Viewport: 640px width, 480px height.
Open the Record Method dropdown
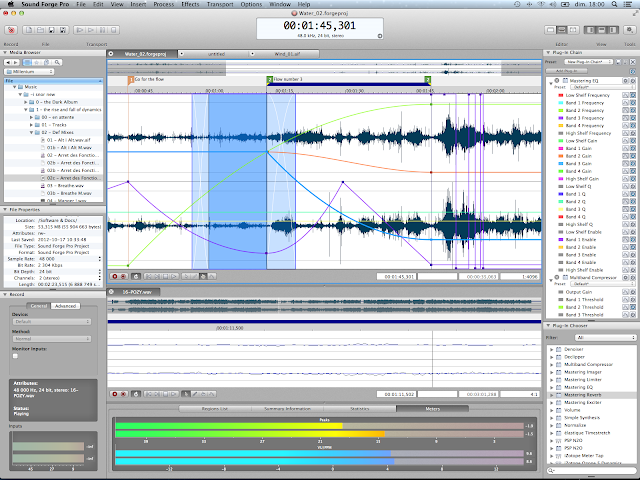[51, 339]
